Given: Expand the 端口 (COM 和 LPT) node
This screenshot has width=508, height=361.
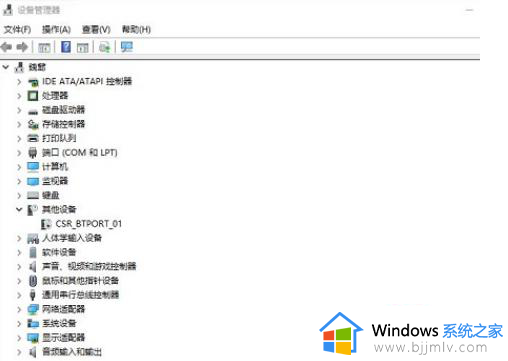Looking at the screenshot, I should (19, 153).
